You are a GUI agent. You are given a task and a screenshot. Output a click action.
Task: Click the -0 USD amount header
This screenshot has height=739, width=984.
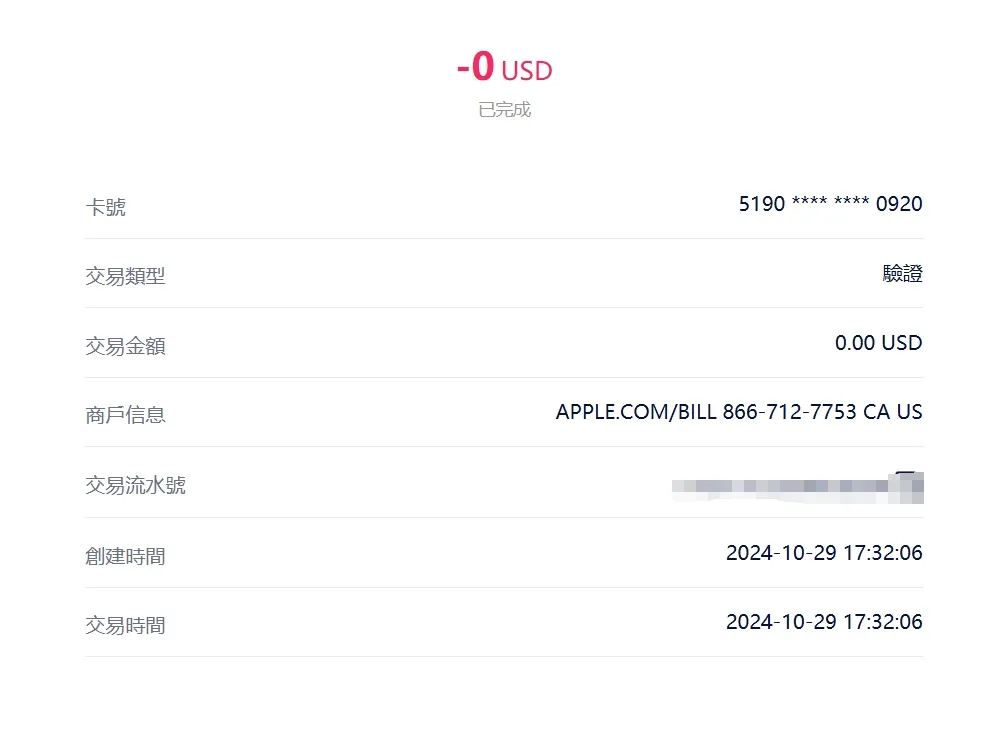(504, 68)
